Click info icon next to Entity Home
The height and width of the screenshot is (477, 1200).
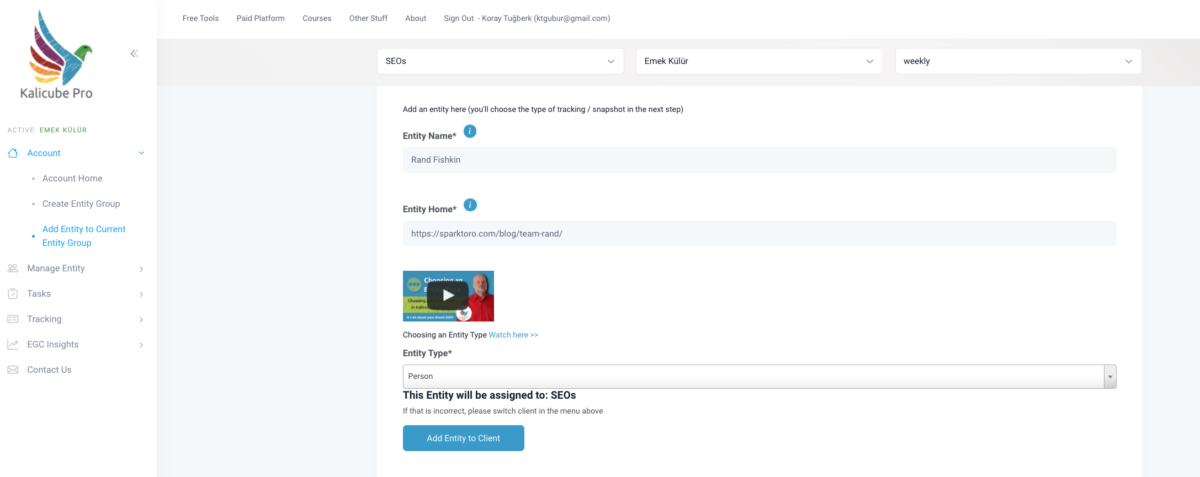(470, 205)
